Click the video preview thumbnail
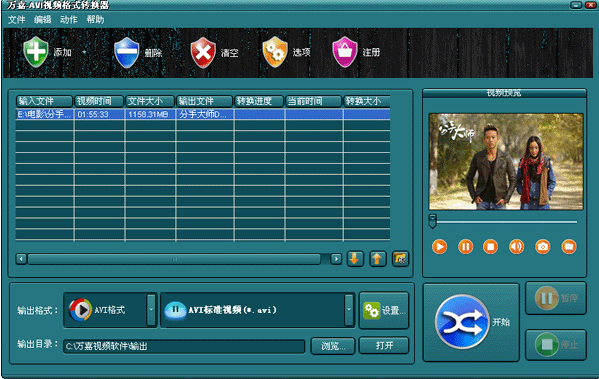The height and width of the screenshot is (379, 599). tap(506, 162)
